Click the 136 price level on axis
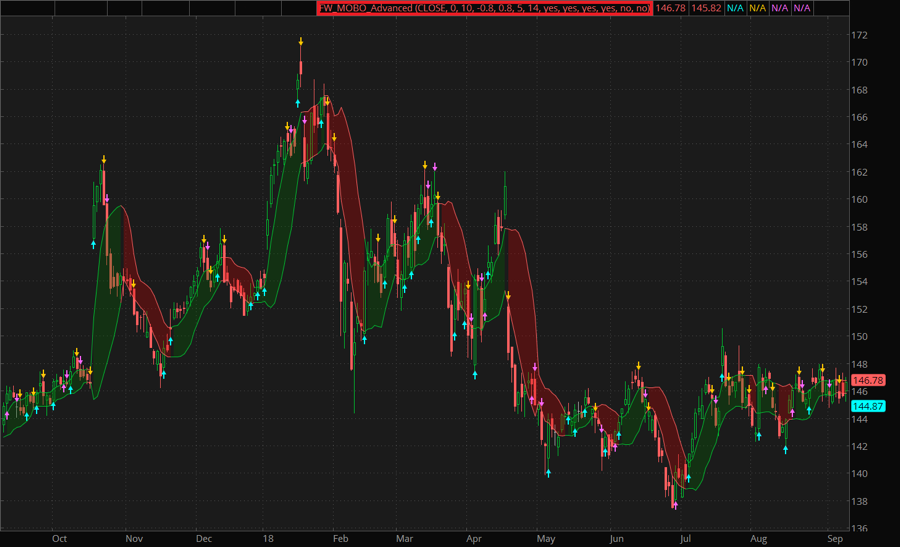The image size is (900, 547). [859, 529]
